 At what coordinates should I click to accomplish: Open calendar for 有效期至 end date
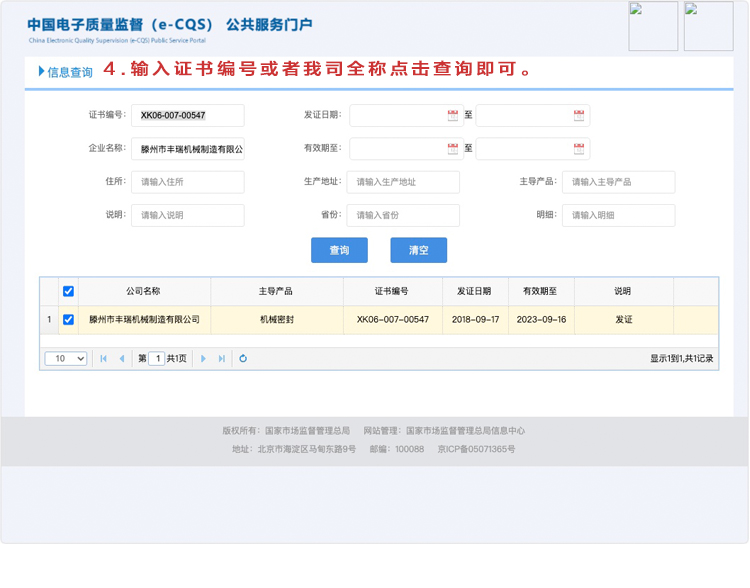[x=578, y=150]
